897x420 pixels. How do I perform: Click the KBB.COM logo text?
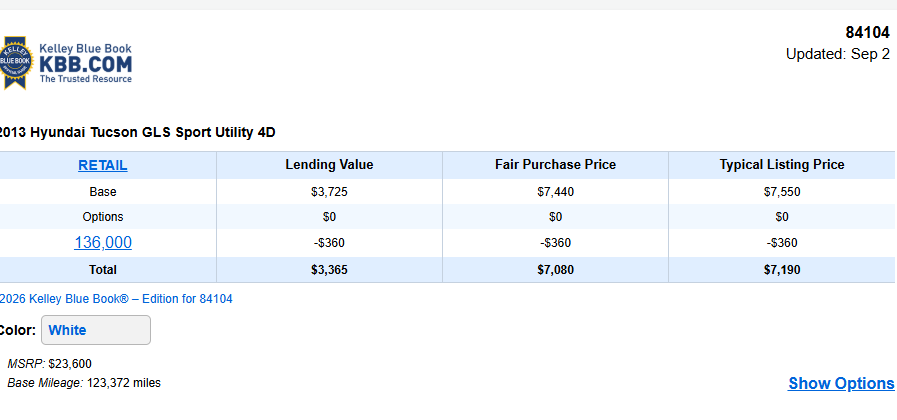pyautogui.click(x=86, y=64)
